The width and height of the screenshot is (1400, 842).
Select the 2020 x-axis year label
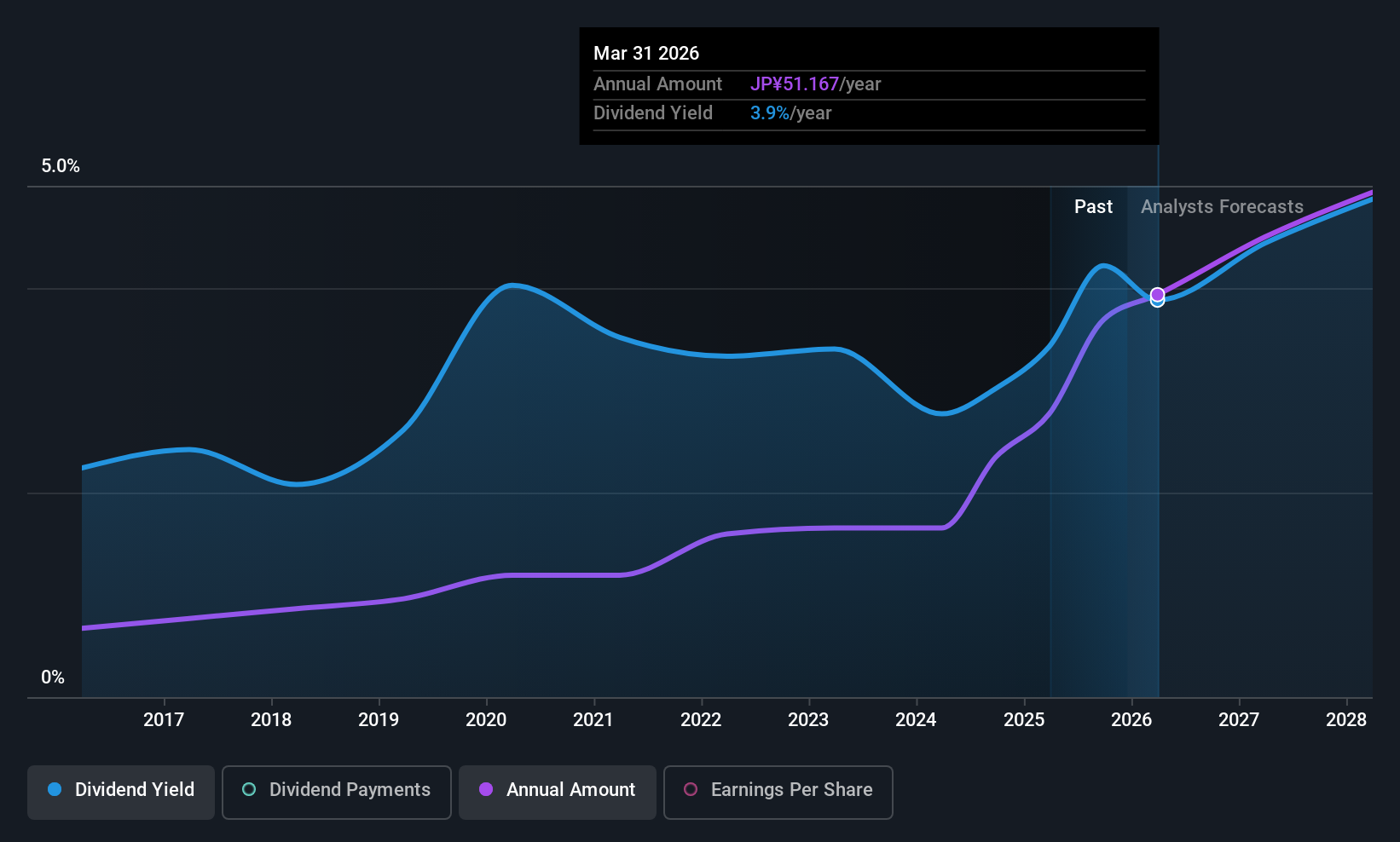coord(486,720)
